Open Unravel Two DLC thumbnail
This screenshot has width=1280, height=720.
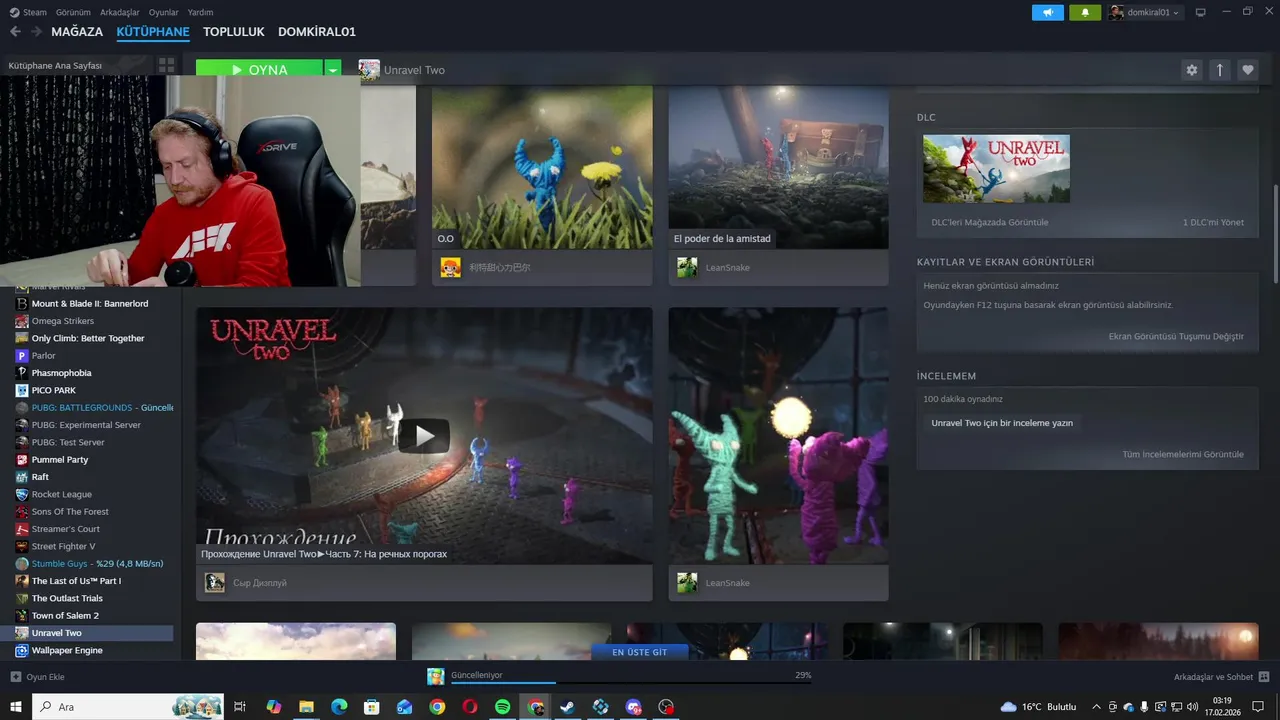[996, 169]
